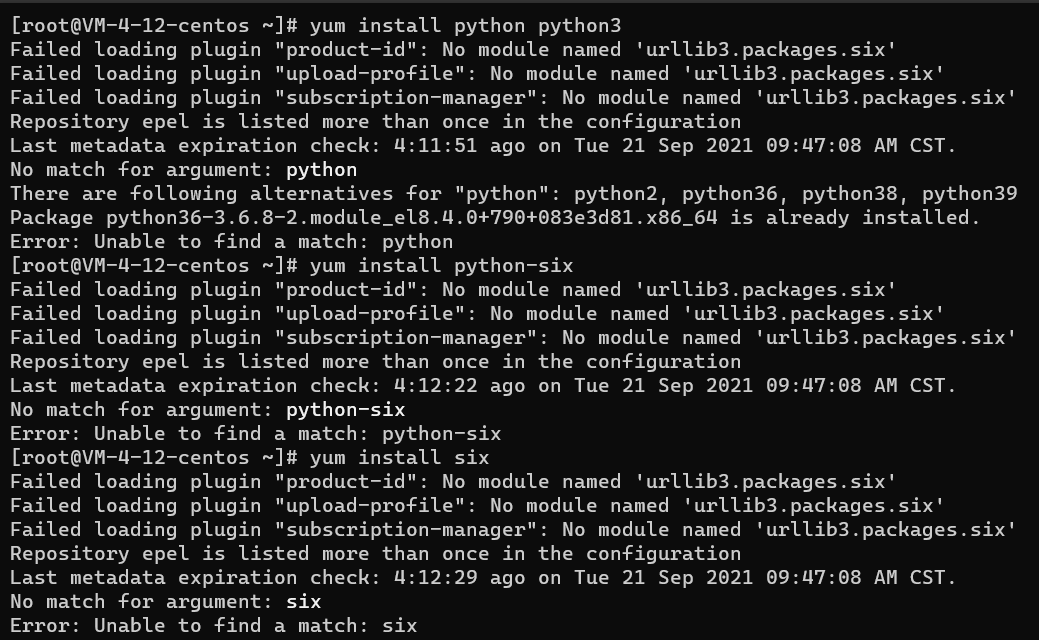Click the first 'upload-profile' plugin failure line

(x=477, y=74)
